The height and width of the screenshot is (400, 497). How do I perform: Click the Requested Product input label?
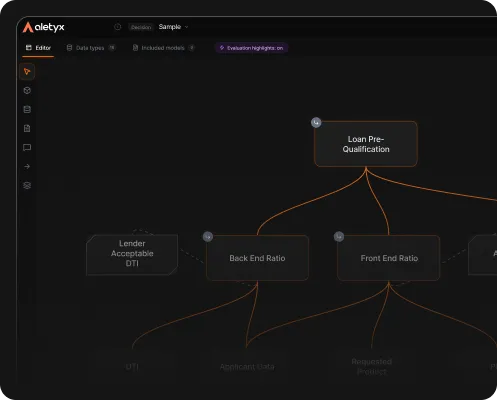click(372, 366)
